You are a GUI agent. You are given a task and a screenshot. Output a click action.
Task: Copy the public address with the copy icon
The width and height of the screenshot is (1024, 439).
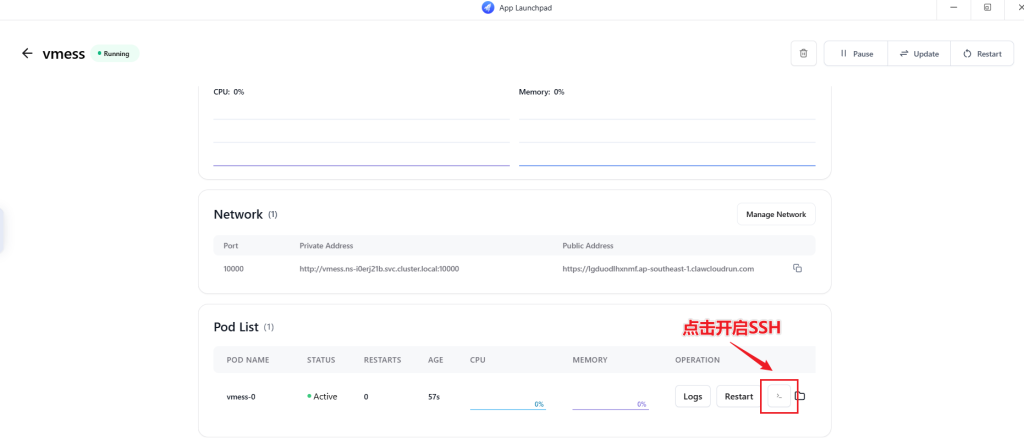pyautogui.click(x=797, y=268)
